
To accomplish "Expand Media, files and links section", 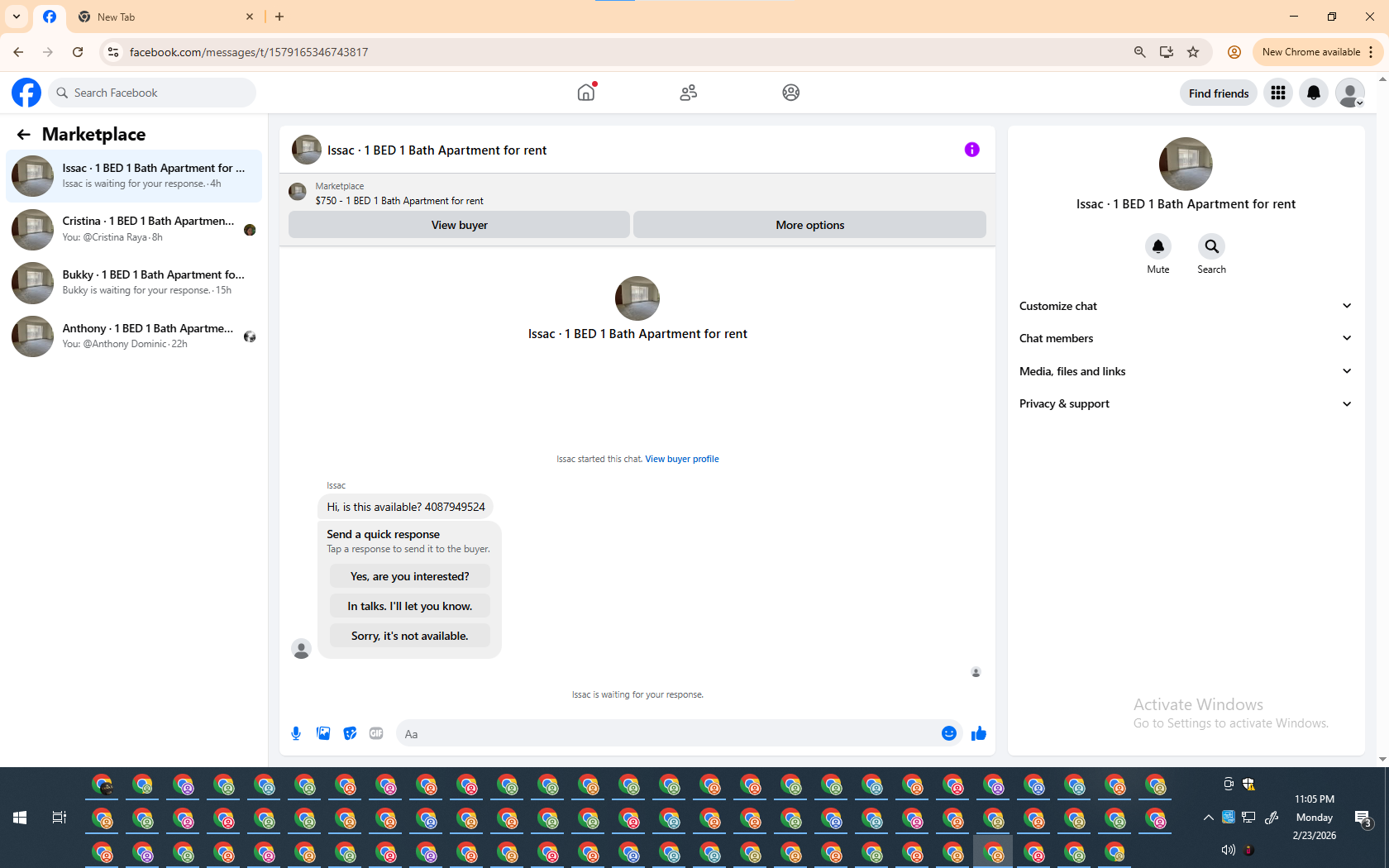I will 1186,371.
